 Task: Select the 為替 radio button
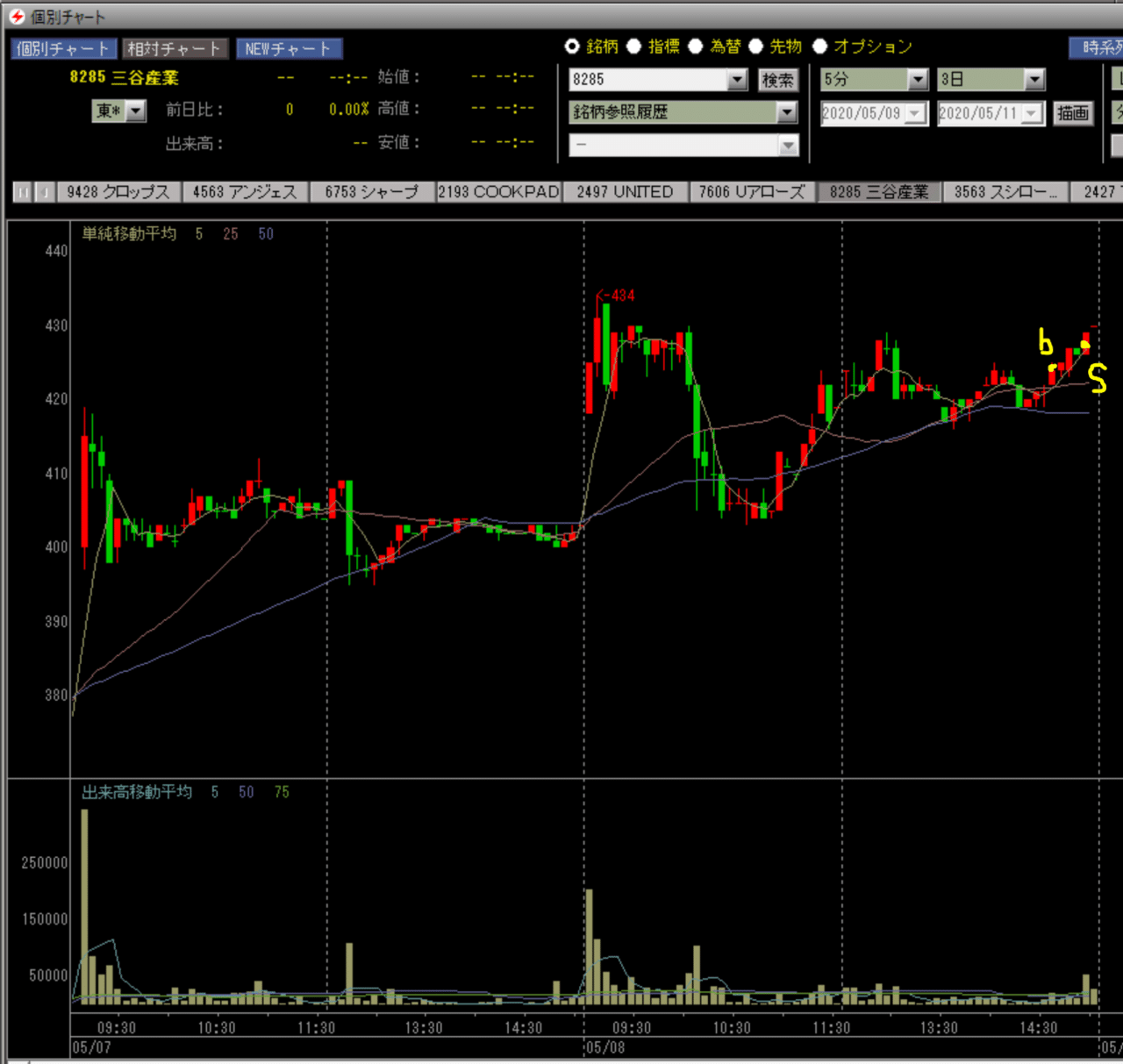[x=696, y=46]
